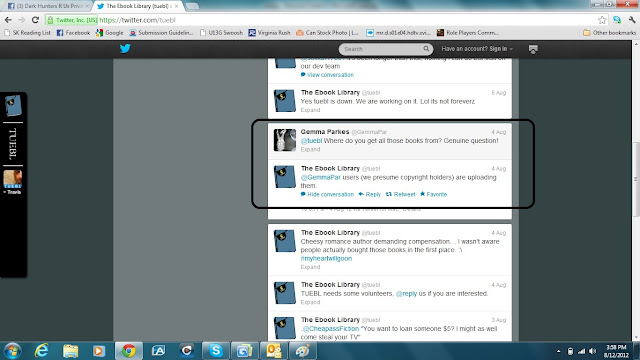This screenshot has height=360, width=640.
Task: Open Outlook from taskbar
Action: pyautogui.click(x=273, y=351)
